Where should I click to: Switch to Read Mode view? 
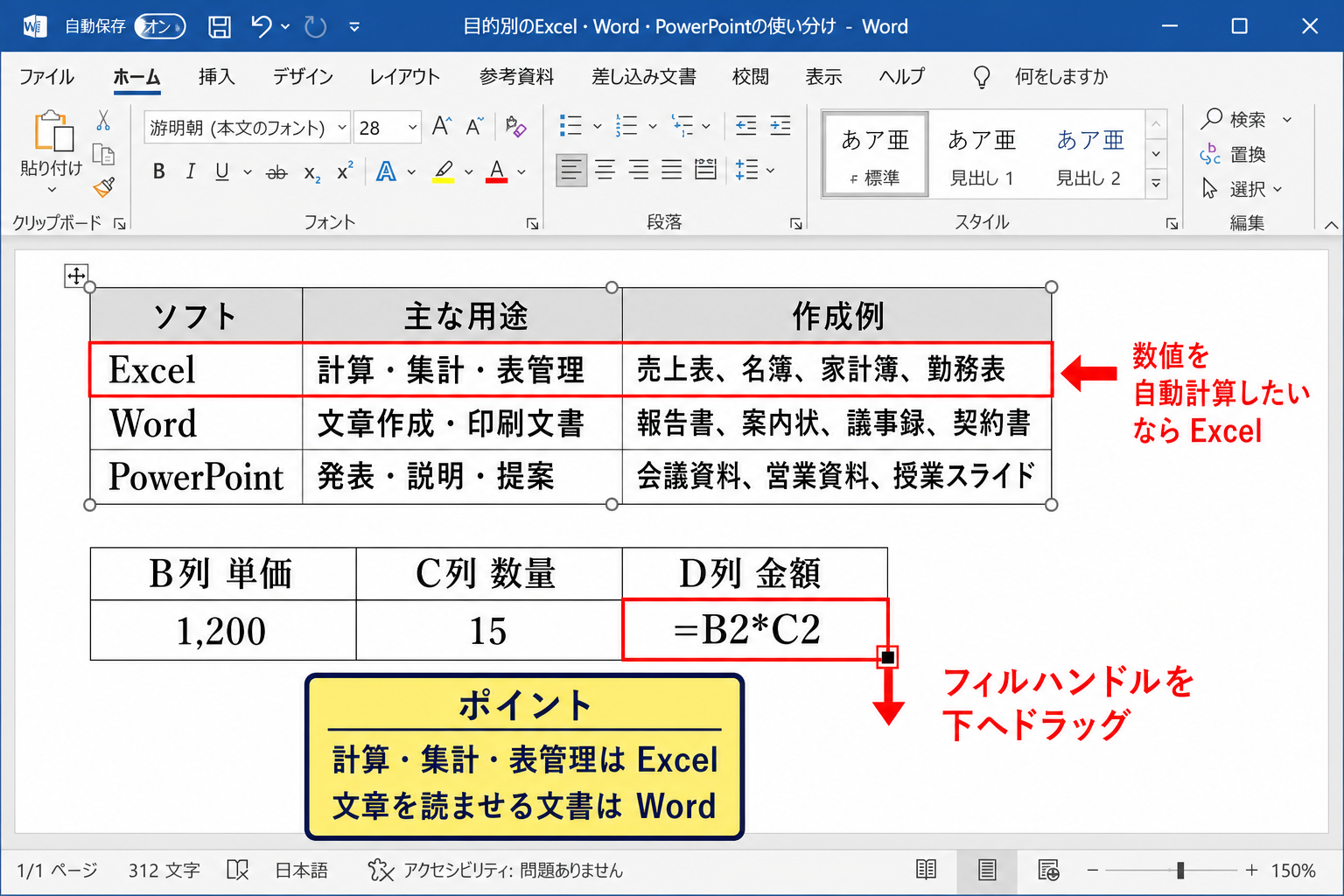(x=926, y=870)
